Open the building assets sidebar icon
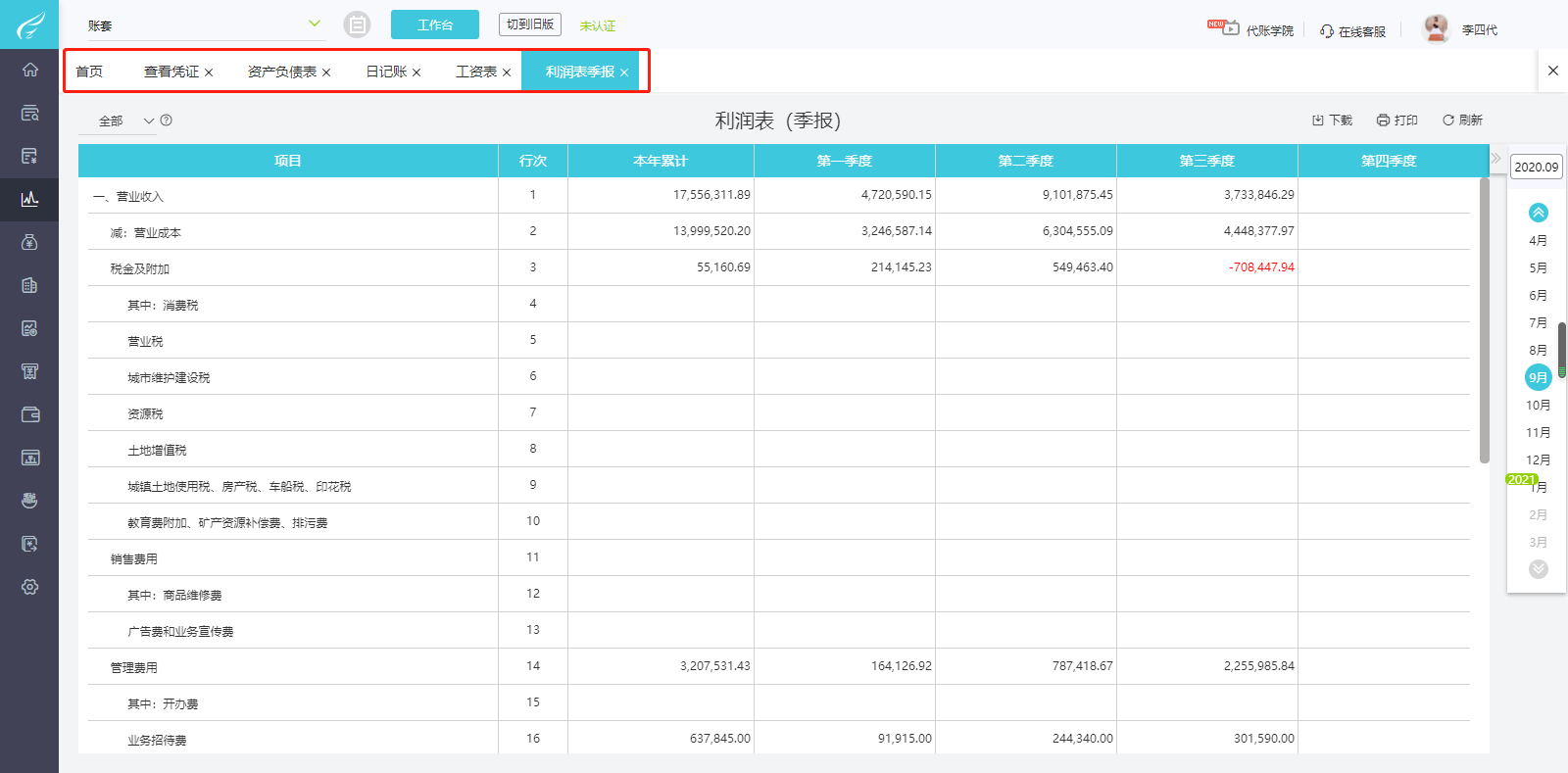 click(x=29, y=285)
